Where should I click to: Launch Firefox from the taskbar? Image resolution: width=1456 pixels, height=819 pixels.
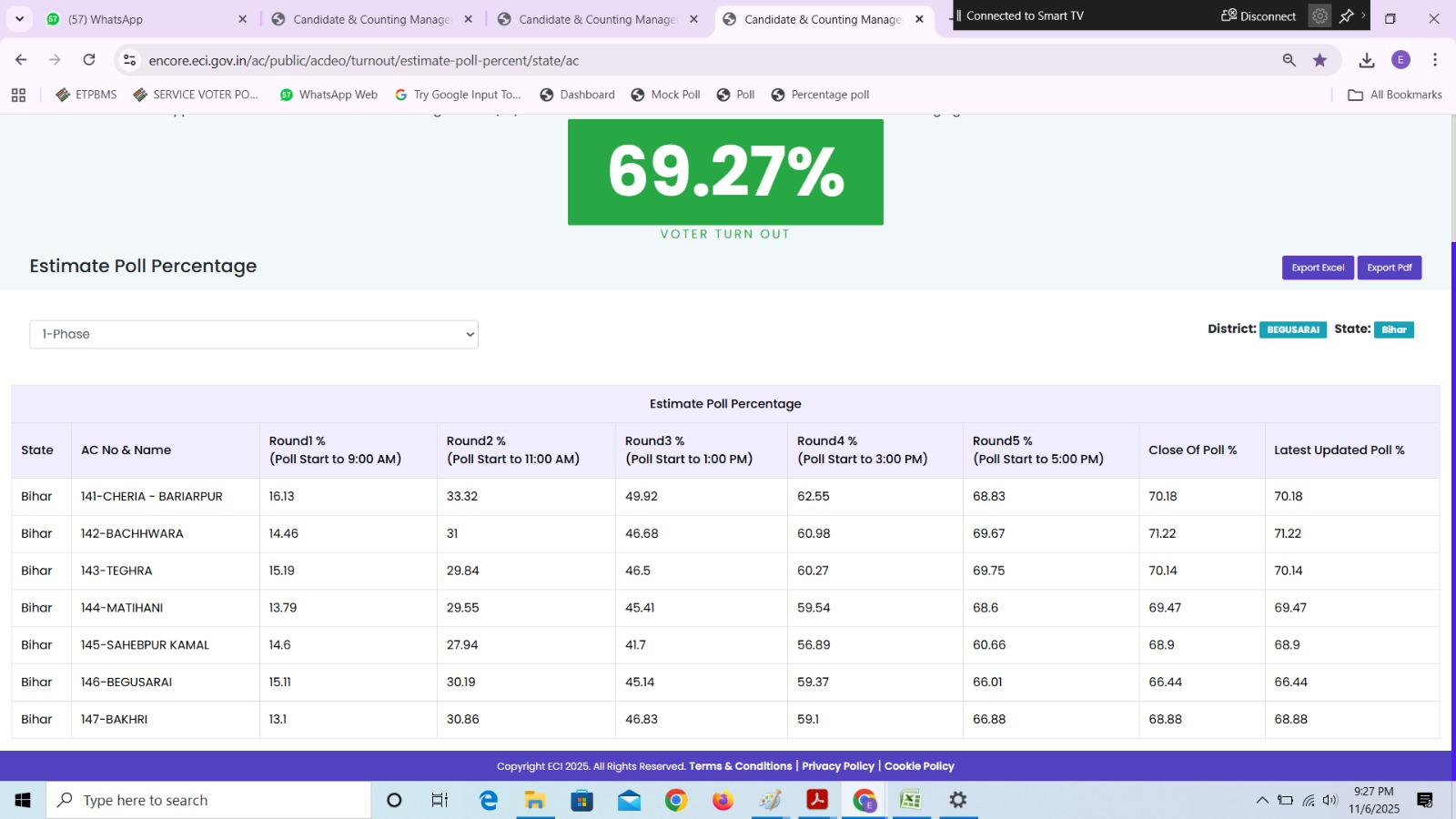pos(723,800)
